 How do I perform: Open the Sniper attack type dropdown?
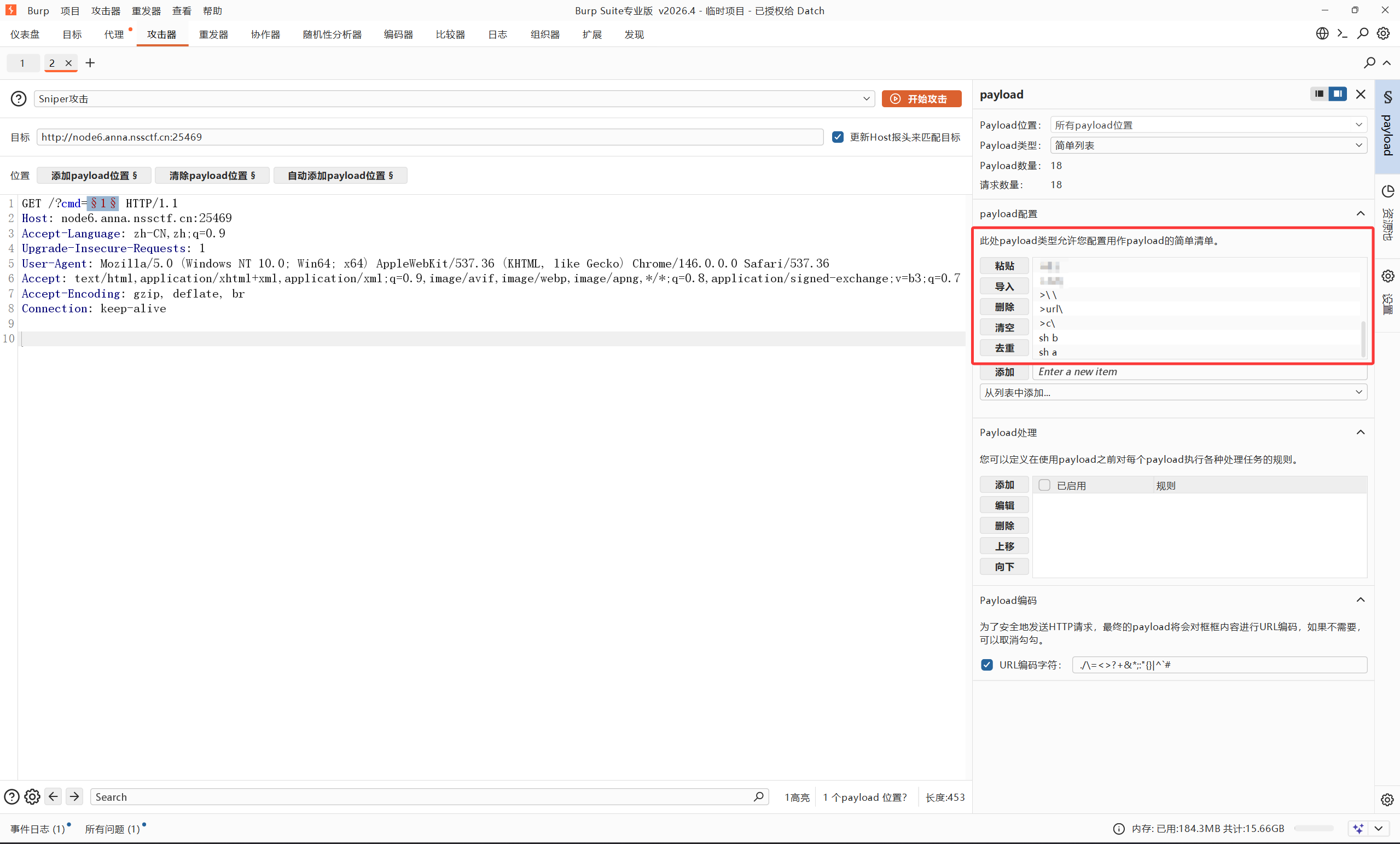(x=454, y=99)
